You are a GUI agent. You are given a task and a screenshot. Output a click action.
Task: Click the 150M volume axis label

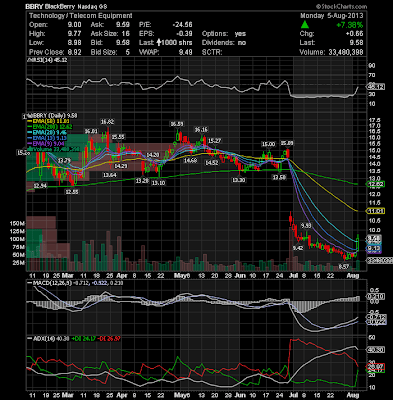pyautogui.click(x=17, y=223)
